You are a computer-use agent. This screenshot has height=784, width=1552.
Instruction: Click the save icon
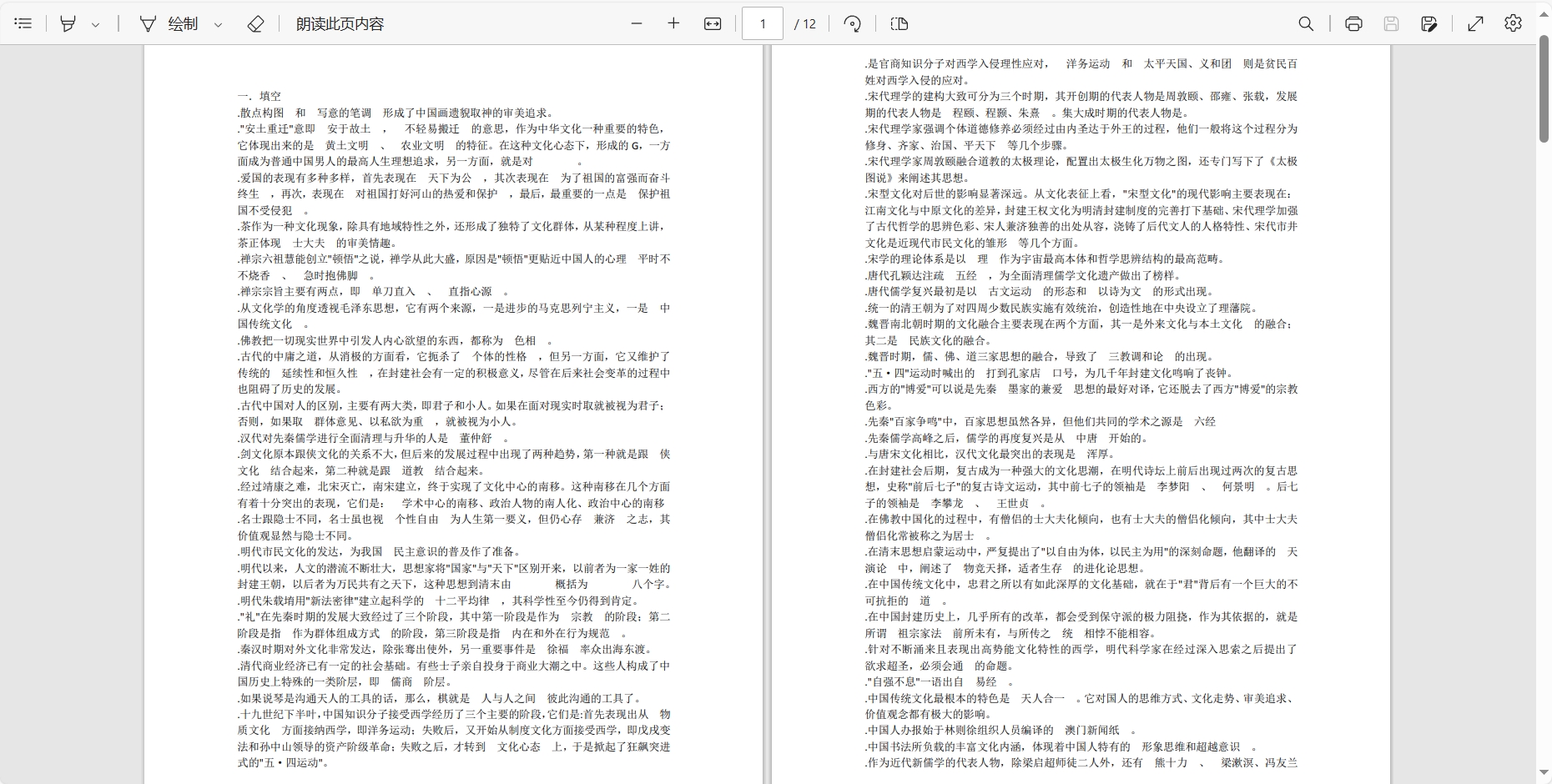(1391, 23)
